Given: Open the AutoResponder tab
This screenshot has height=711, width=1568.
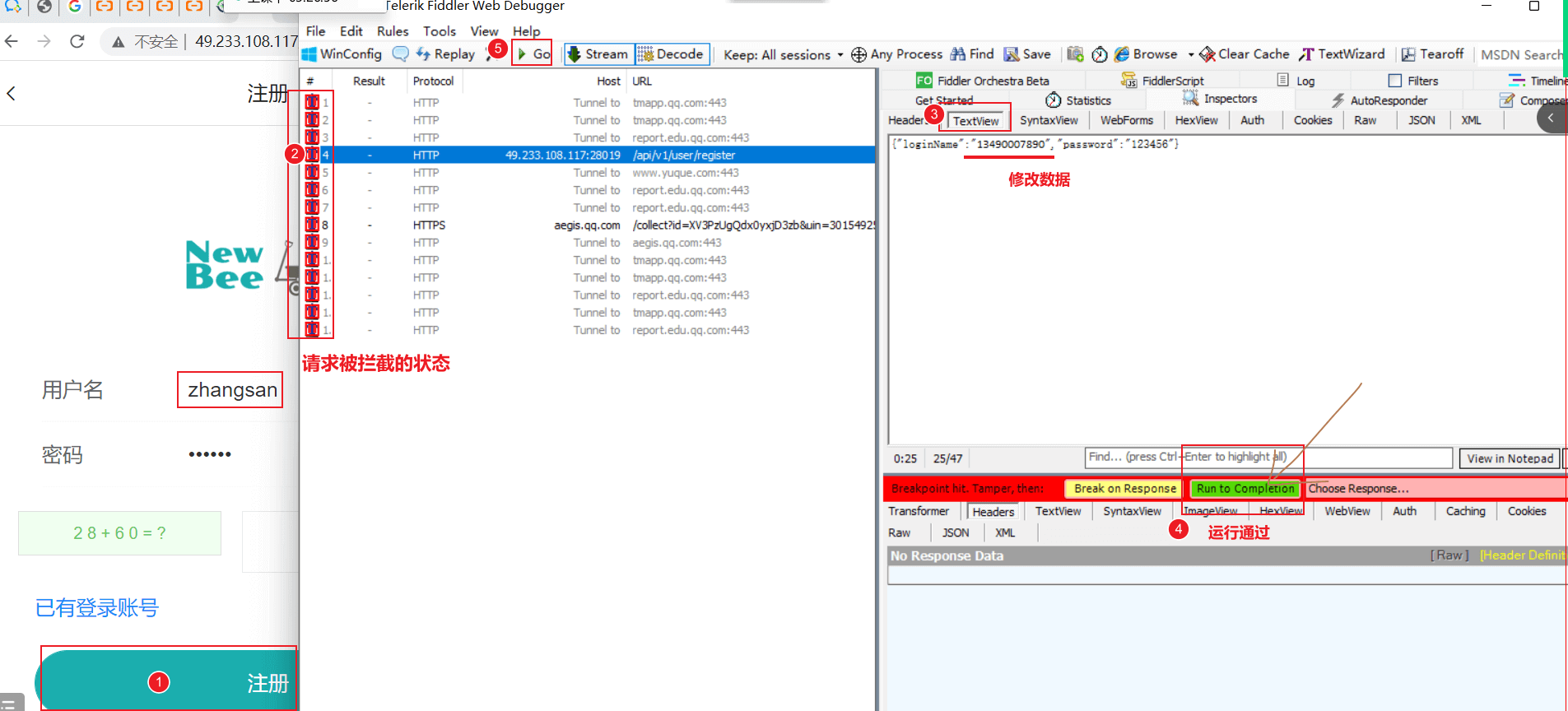Looking at the screenshot, I should pos(1380,100).
